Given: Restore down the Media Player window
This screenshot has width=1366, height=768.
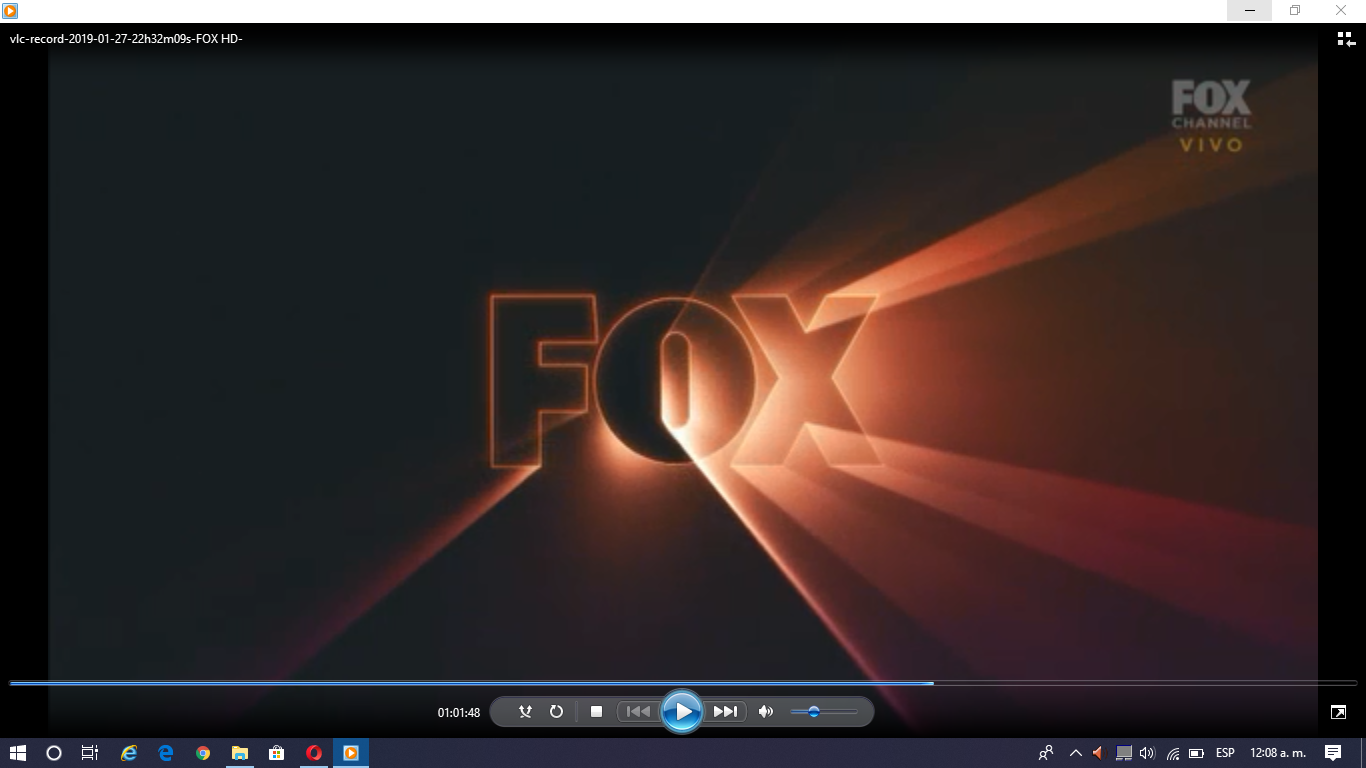Looking at the screenshot, I should 1295,10.
